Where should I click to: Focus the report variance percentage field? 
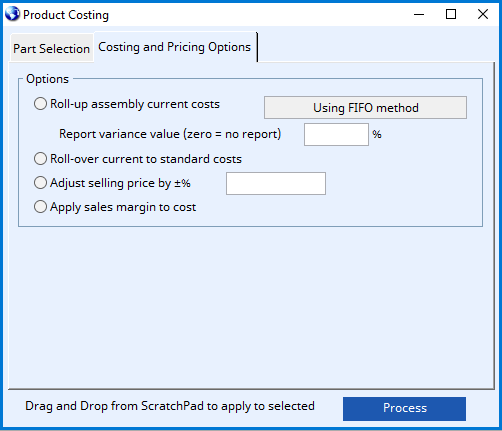pyautogui.click(x=336, y=134)
